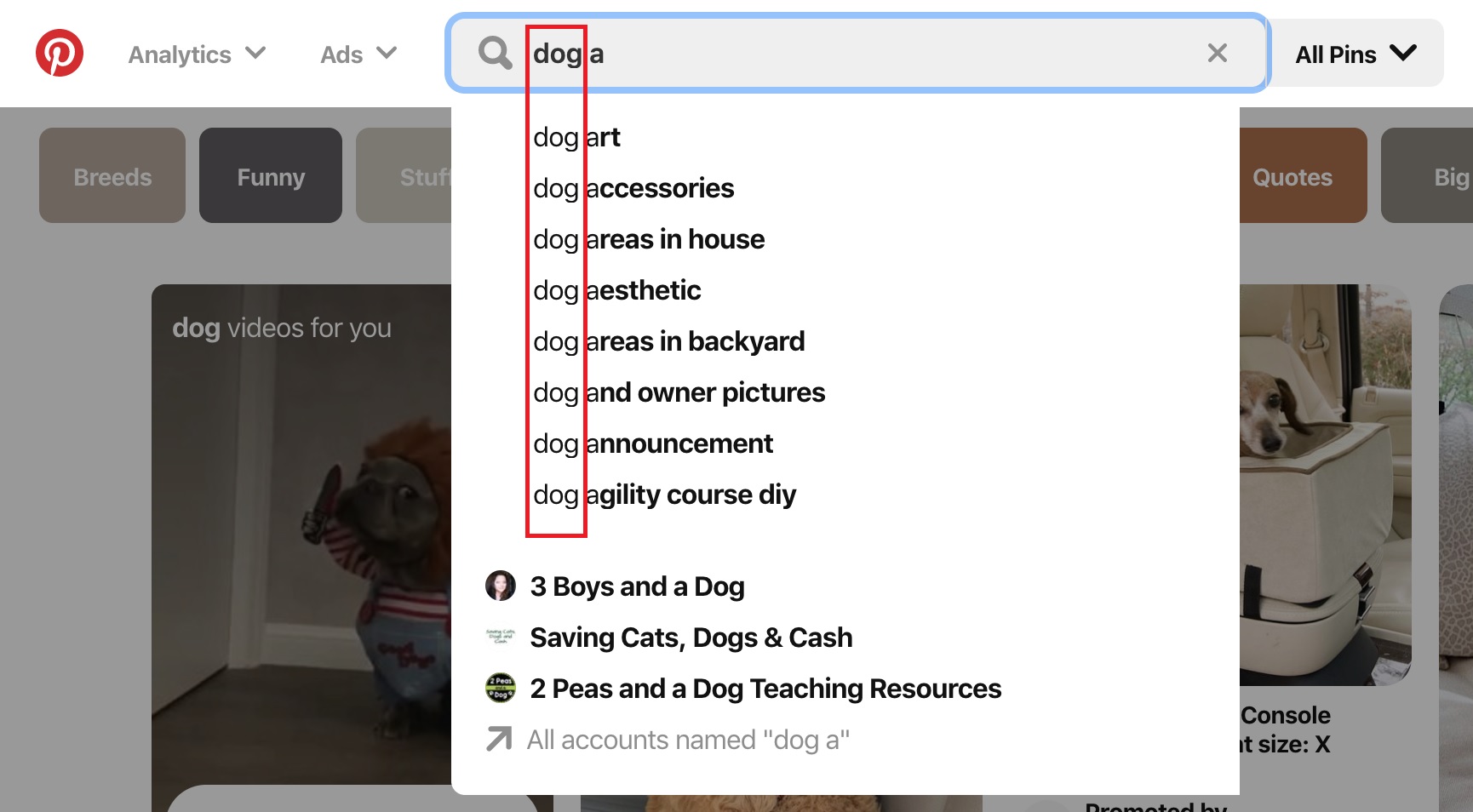1473x812 pixels.
Task: Select the 'dog art' search suggestion
Action: coord(577,136)
